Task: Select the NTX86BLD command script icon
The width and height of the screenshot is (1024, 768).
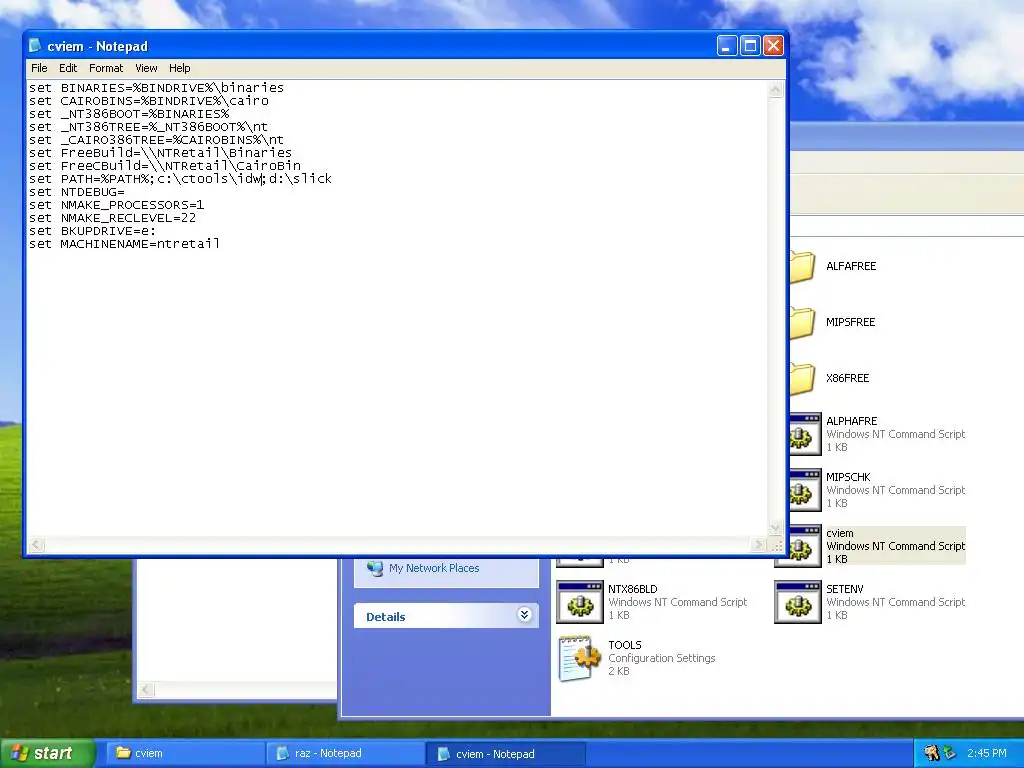Action: tap(580, 602)
